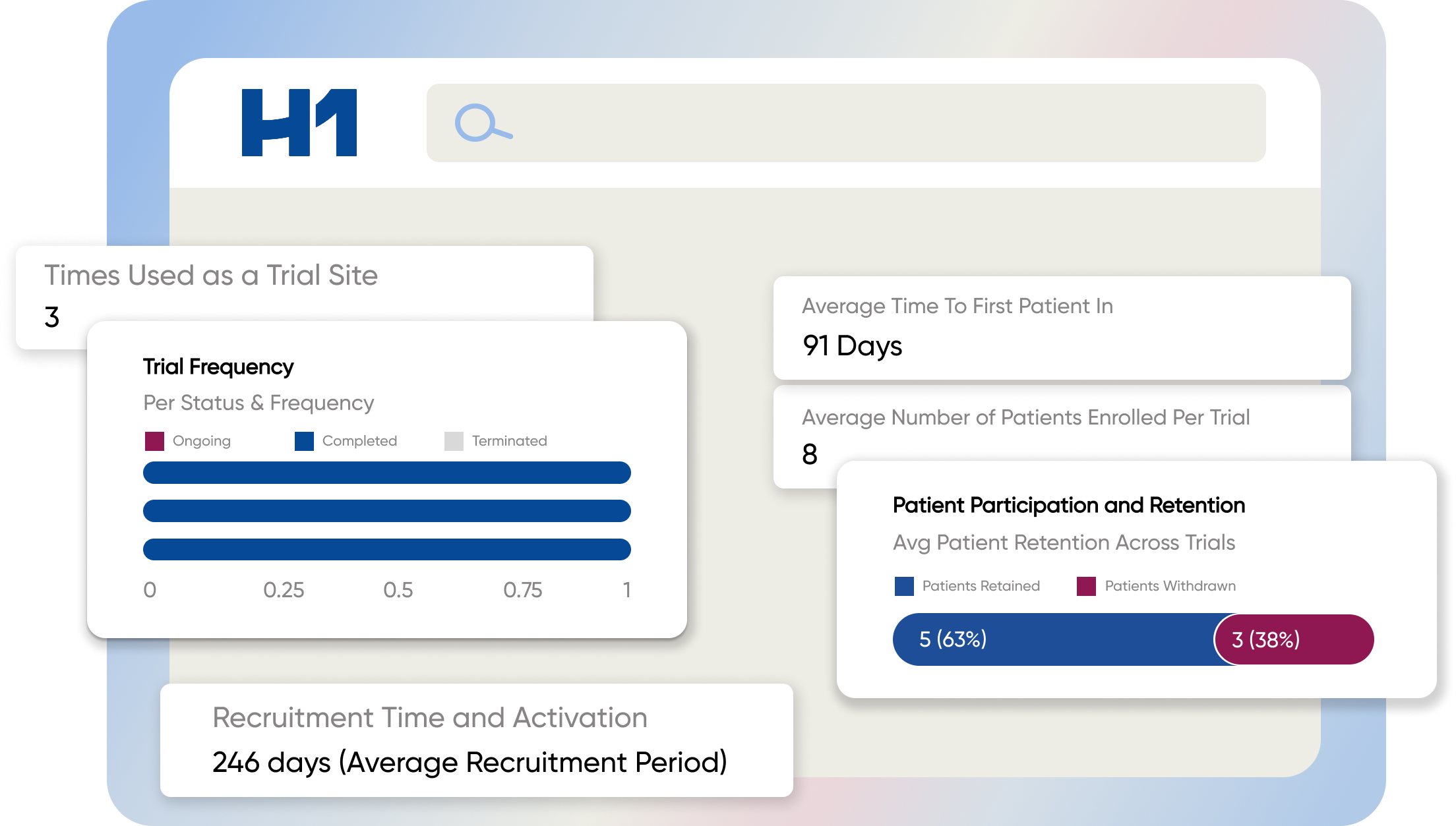This screenshot has height=826, width=1456.
Task: Click the 'Ongoing' legend label
Action: (202, 441)
